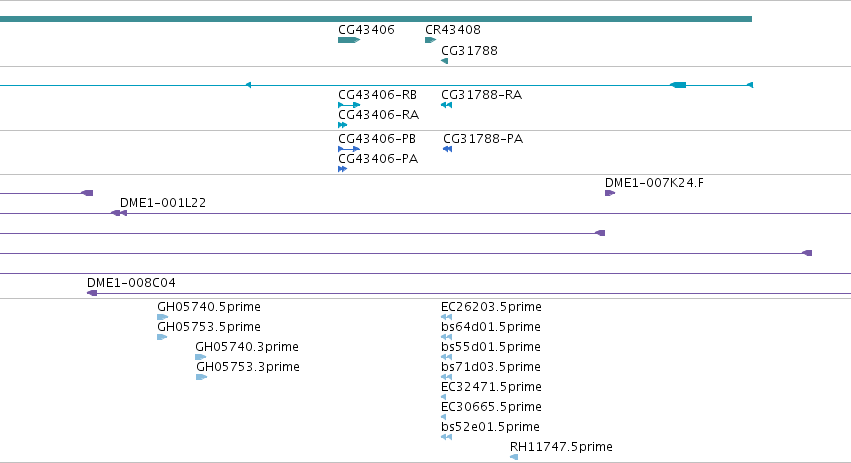Select transcript label CG43406-RA

point(378,115)
